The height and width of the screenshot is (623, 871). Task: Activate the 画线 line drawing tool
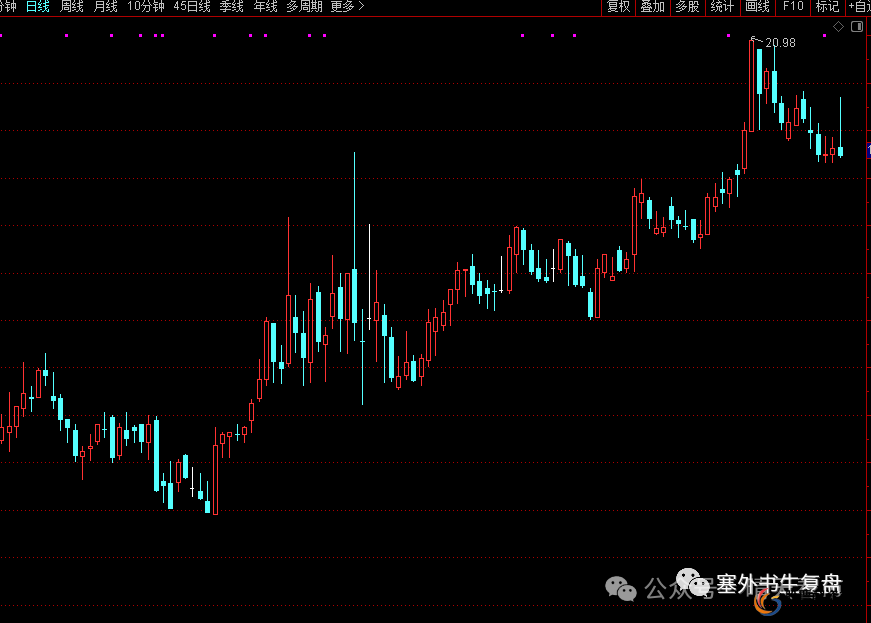(x=757, y=7)
